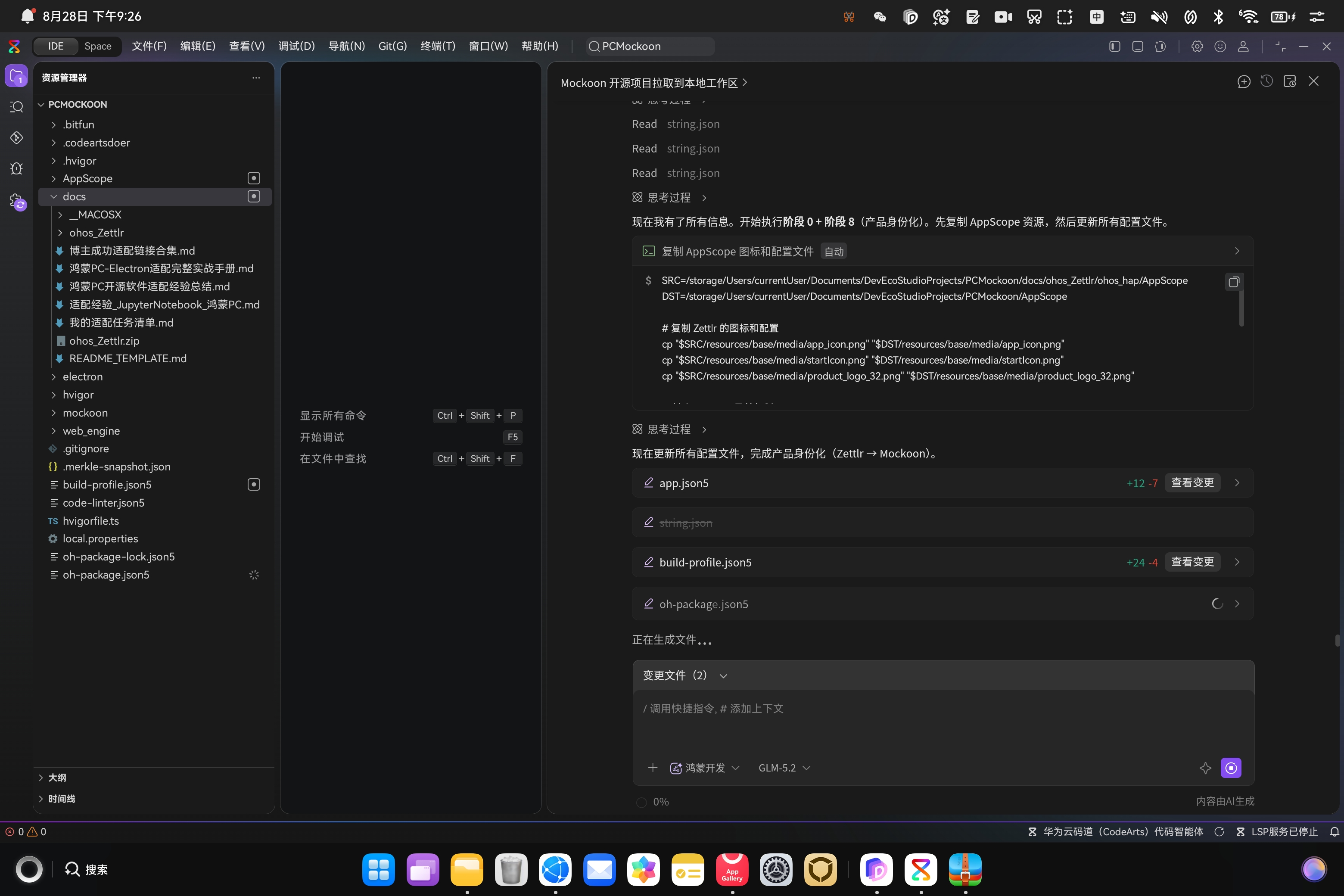Copy the AppScope shell command
Screen dimensions: 1344x896
coord(1233,282)
